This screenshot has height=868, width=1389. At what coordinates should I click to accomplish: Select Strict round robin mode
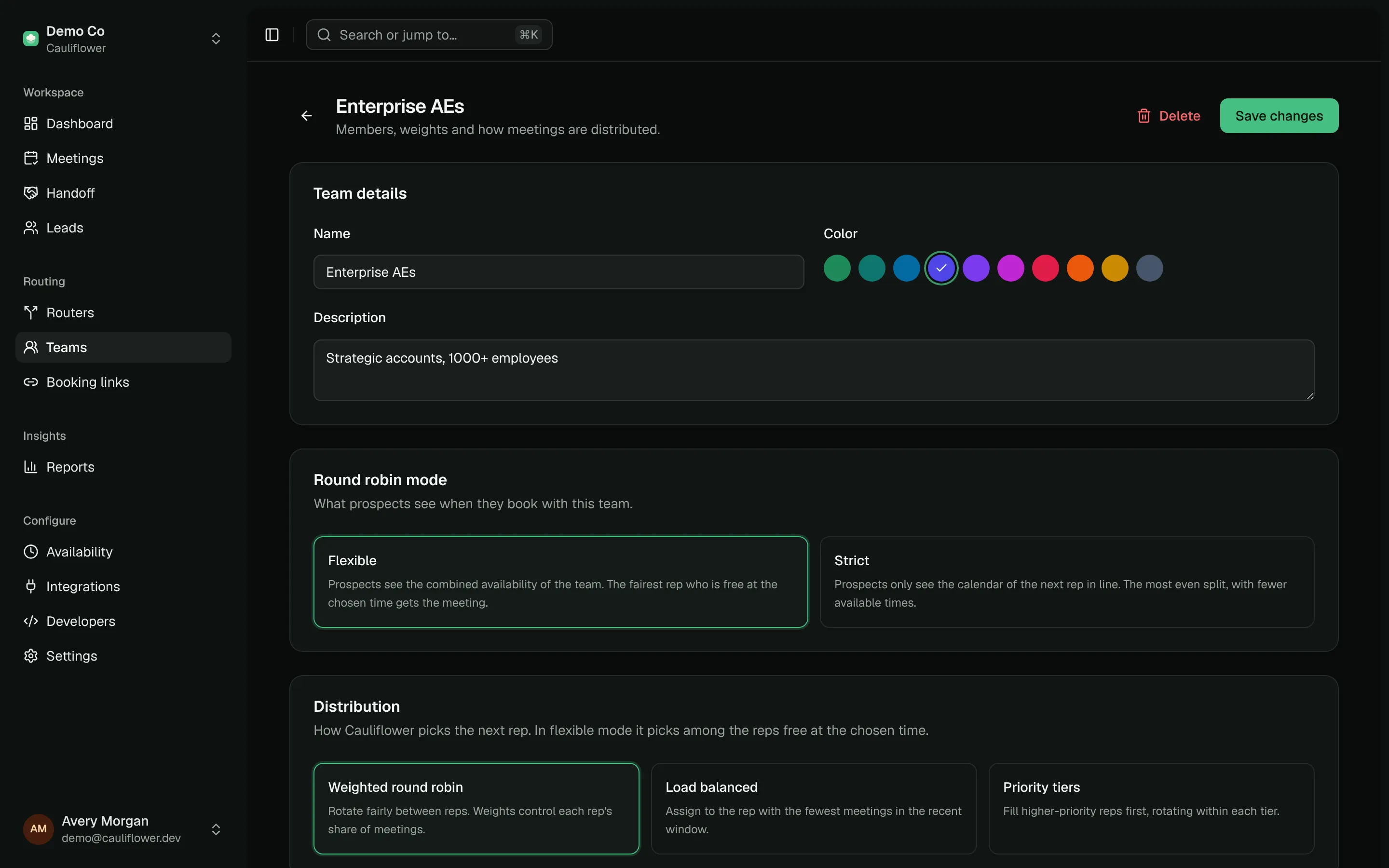(1066, 582)
